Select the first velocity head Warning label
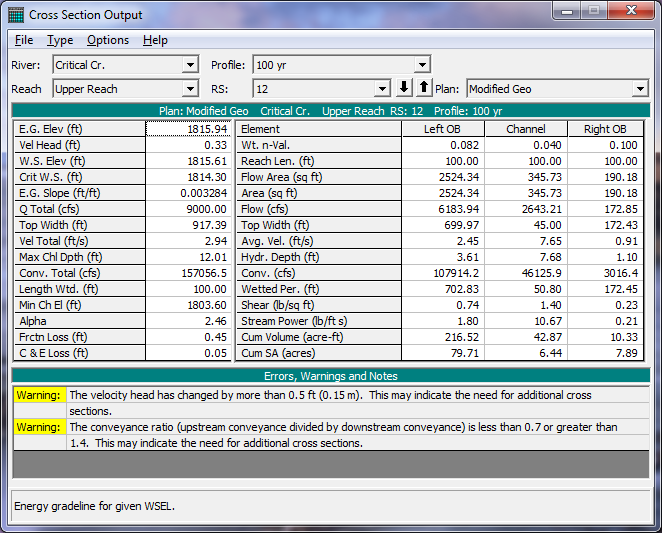The image size is (662, 533). (38, 395)
